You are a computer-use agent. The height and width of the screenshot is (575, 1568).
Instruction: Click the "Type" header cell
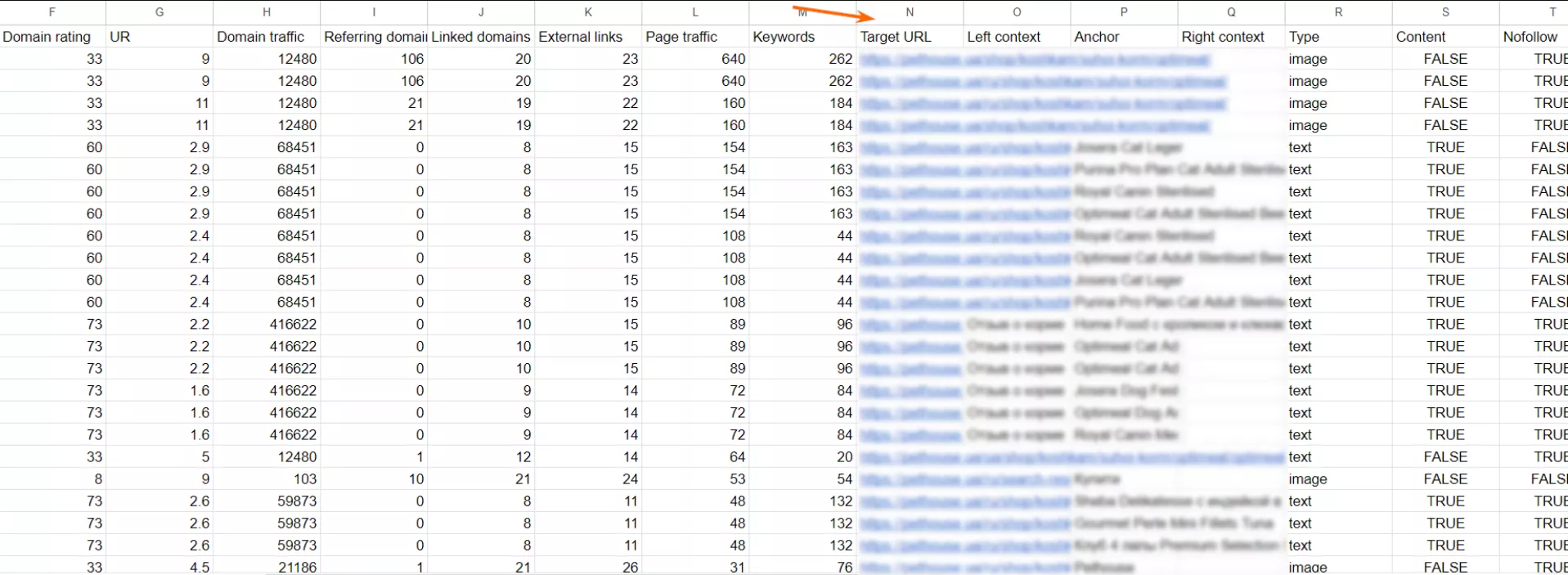click(1338, 37)
